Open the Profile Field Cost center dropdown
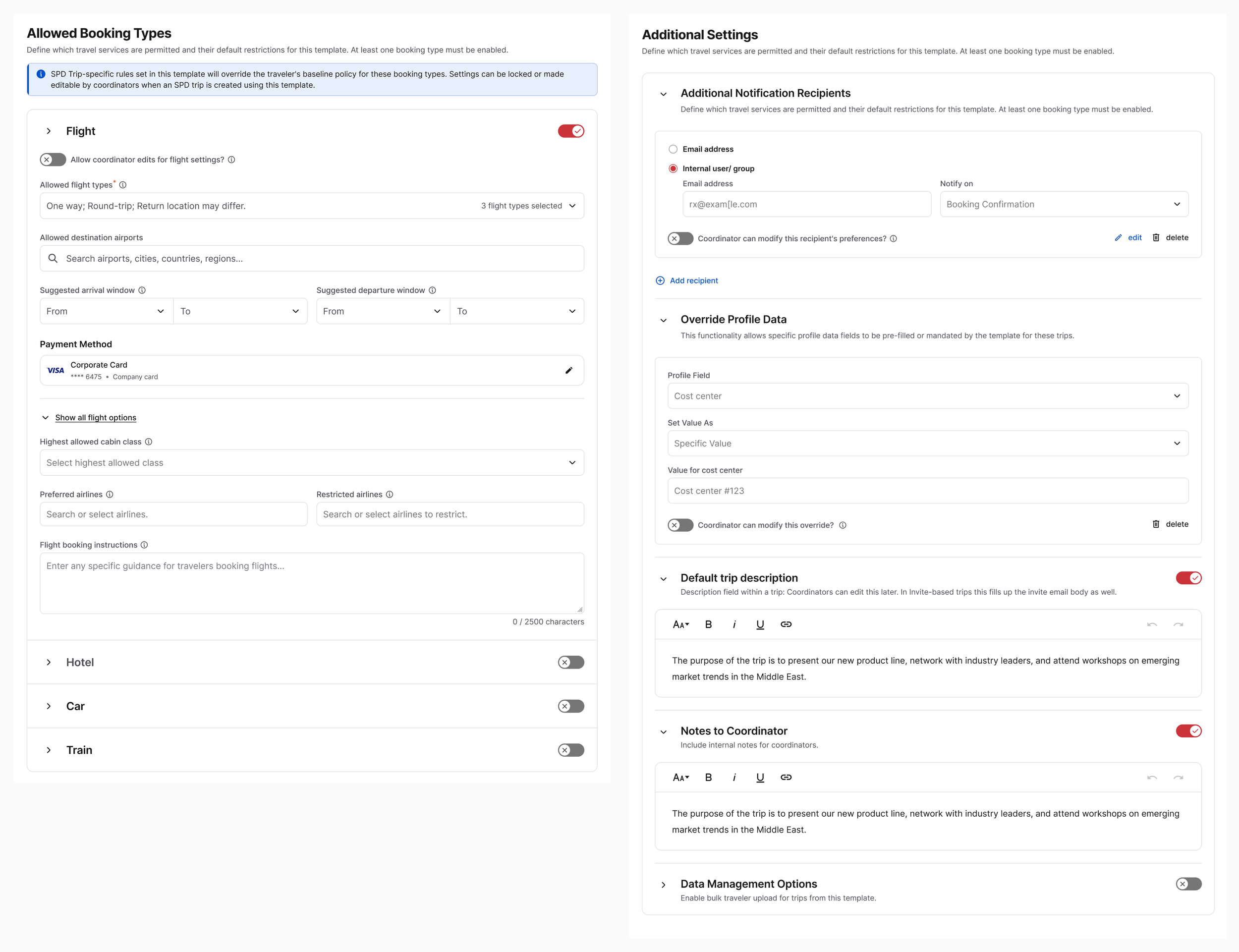This screenshot has width=1239, height=952. point(928,396)
